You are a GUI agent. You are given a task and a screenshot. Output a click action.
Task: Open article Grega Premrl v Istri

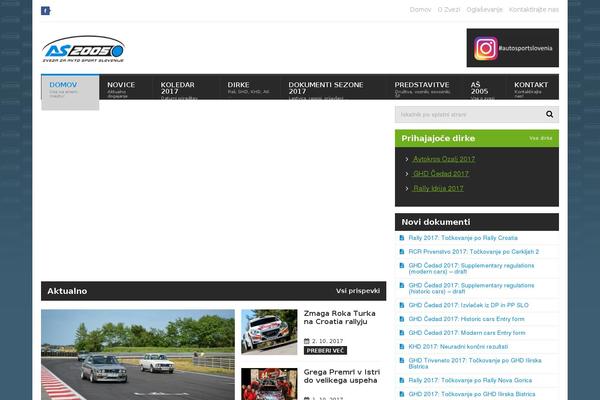[x=342, y=376]
